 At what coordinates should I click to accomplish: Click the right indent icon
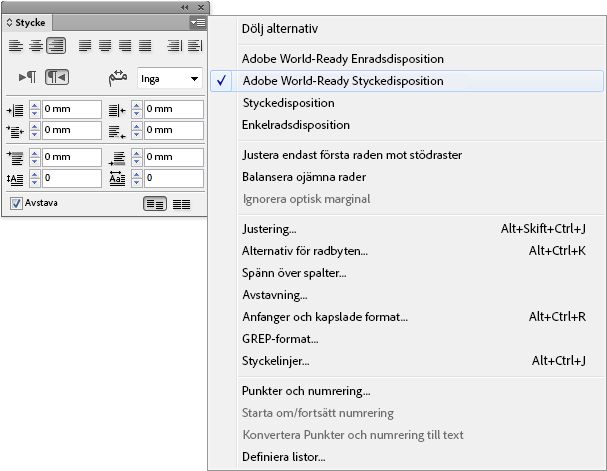117,110
